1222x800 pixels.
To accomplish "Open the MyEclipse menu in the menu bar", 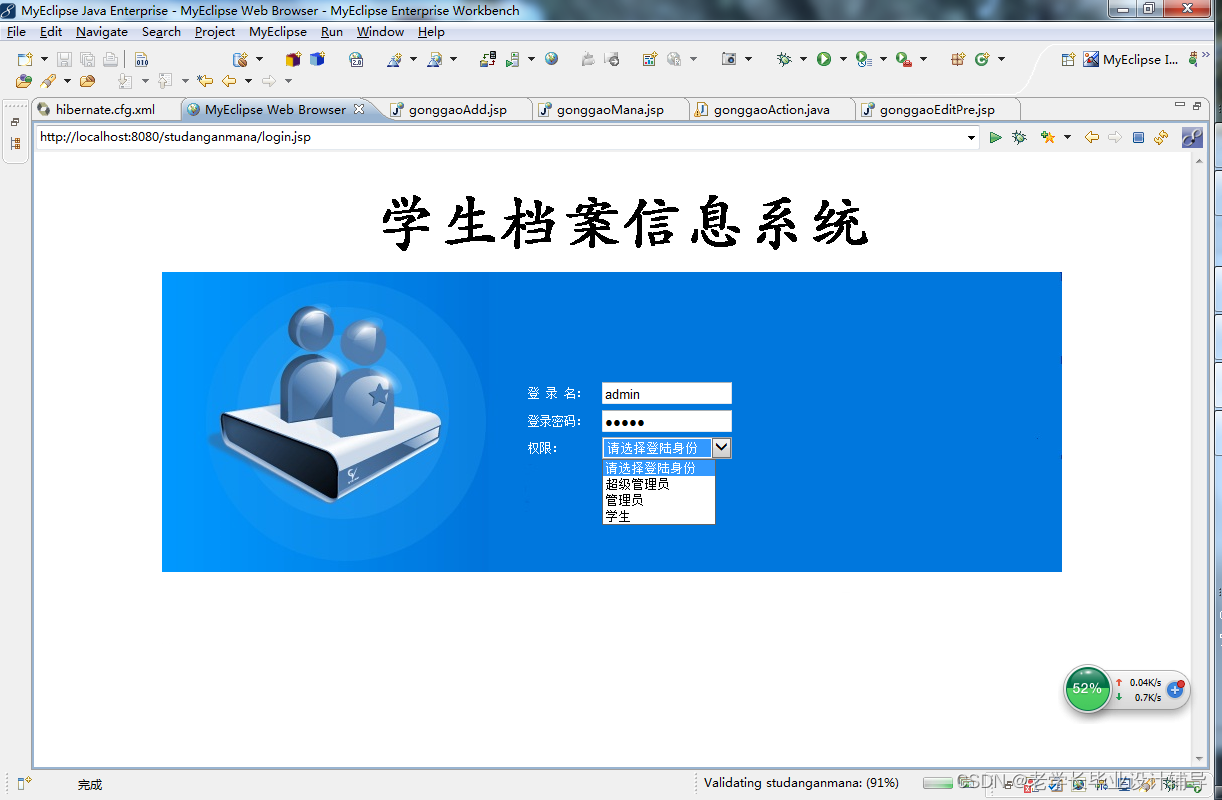I will point(277,31).
